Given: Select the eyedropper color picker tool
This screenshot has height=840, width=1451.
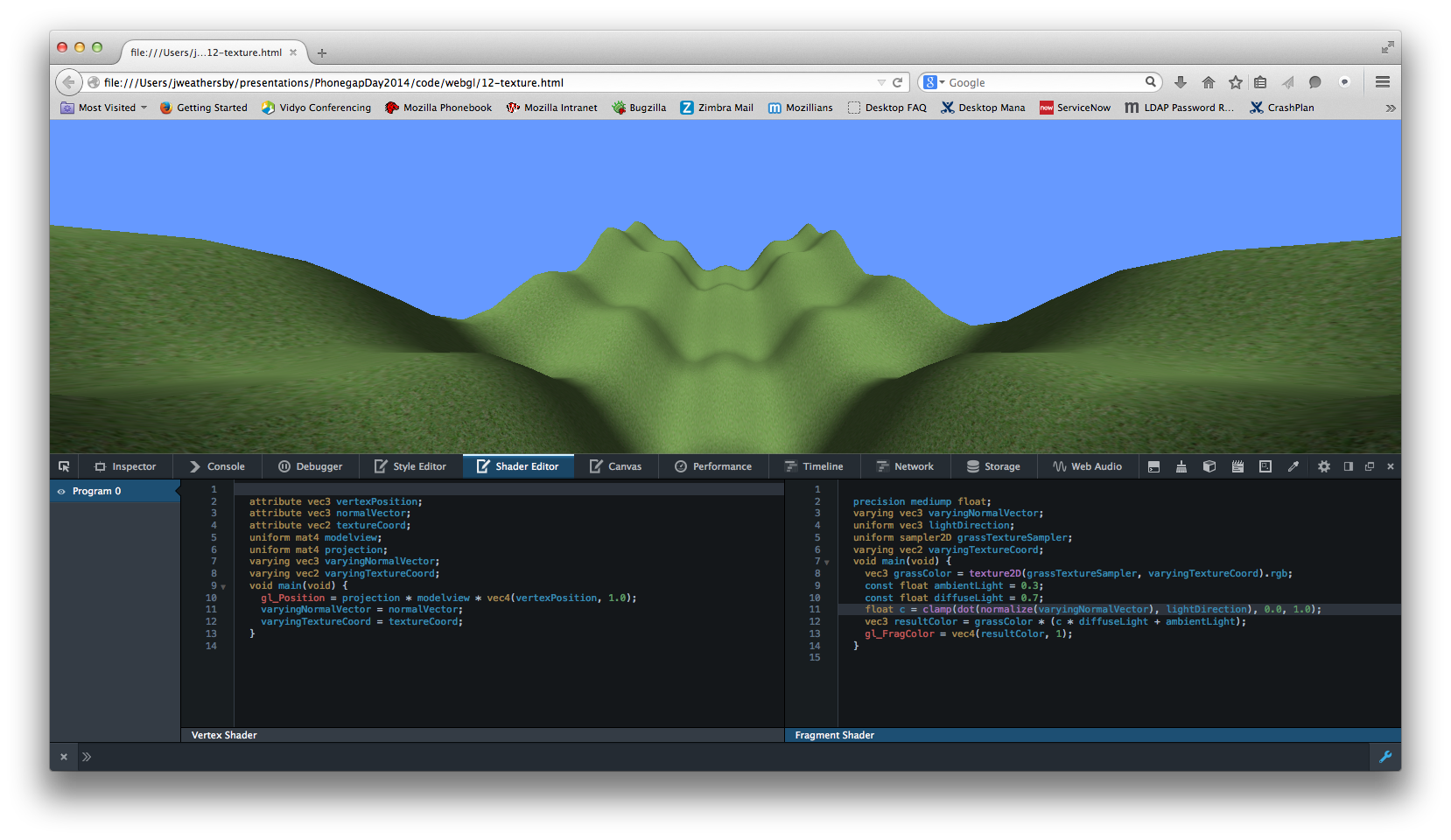Looking at the screenshot, I should pyautogui.click(x=1293, y=466).
